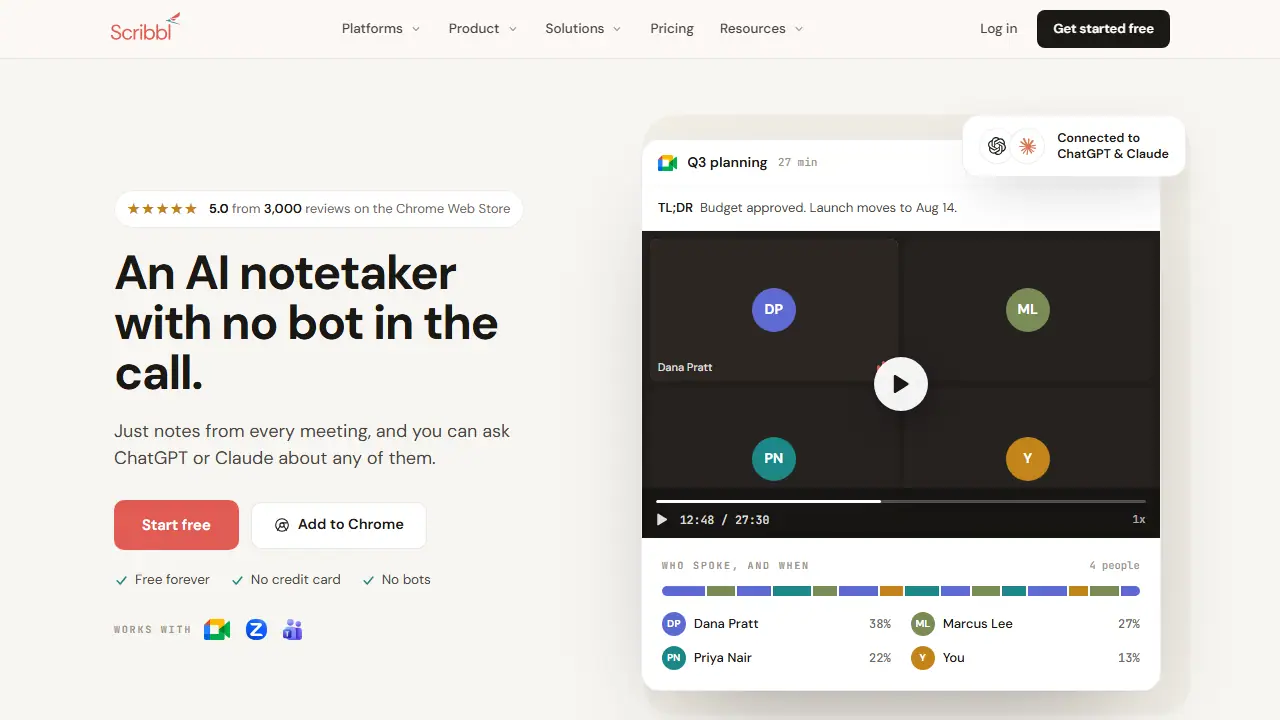The width and height of the screenshot is (1280, 720).
Task: Click the Y avatar in video grid
Action: coord(1028,459)
